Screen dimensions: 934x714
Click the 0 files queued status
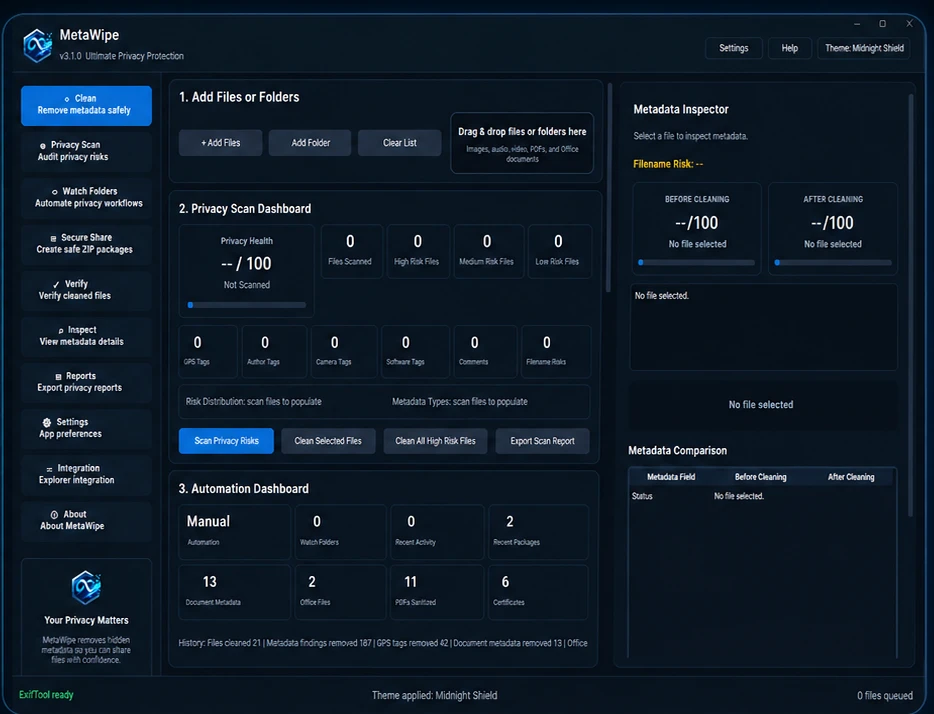click(x=885, y=696)
